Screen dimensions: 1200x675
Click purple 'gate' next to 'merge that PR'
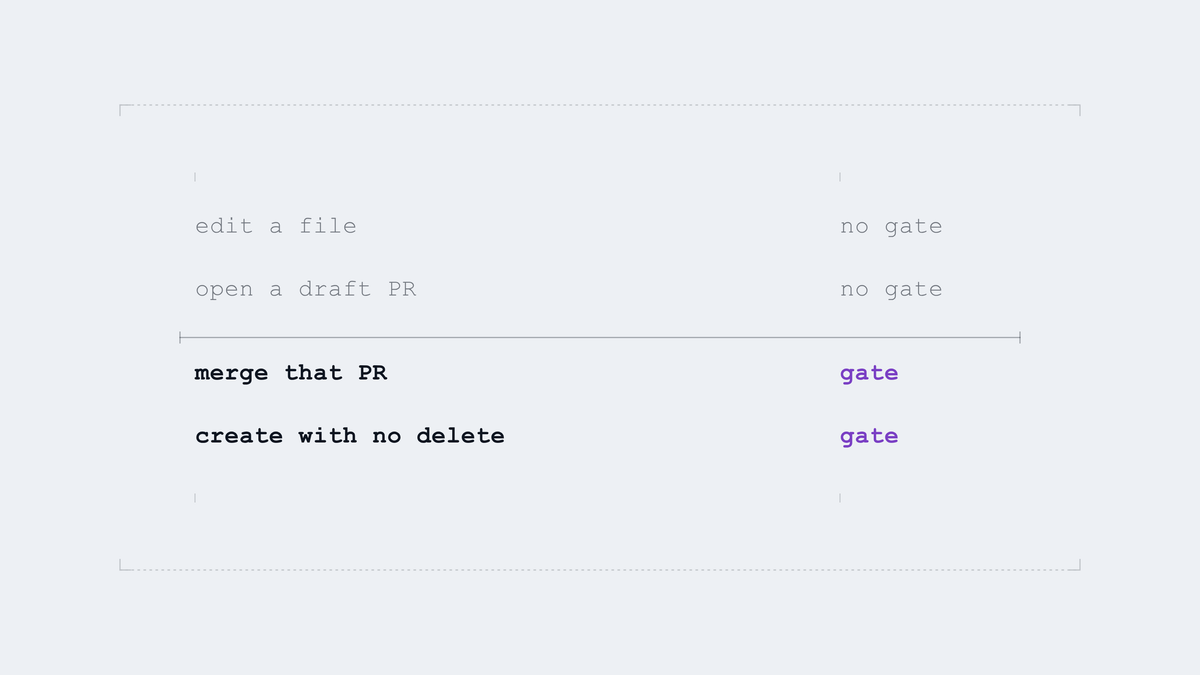(x=869, y=373)
